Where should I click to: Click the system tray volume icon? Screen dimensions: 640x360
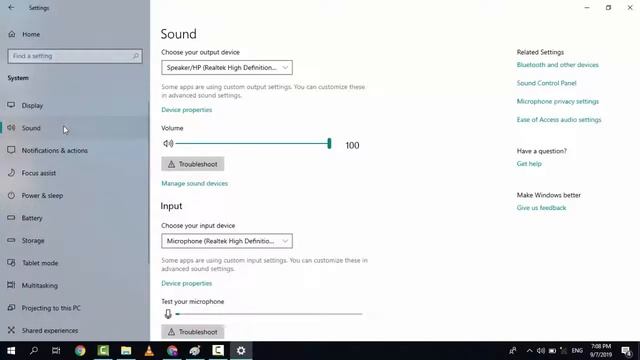click(x=541, y=351)
